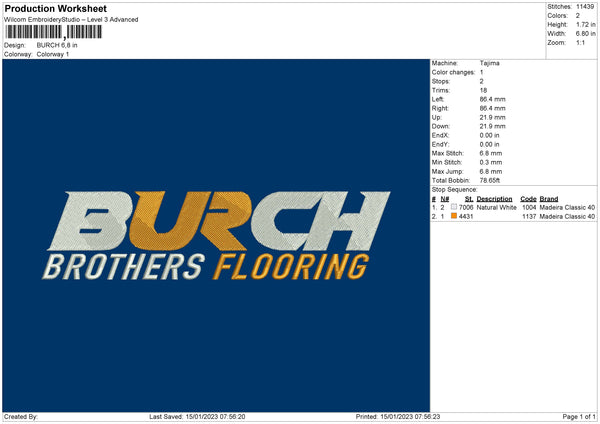Click thread code 1004

529,207
